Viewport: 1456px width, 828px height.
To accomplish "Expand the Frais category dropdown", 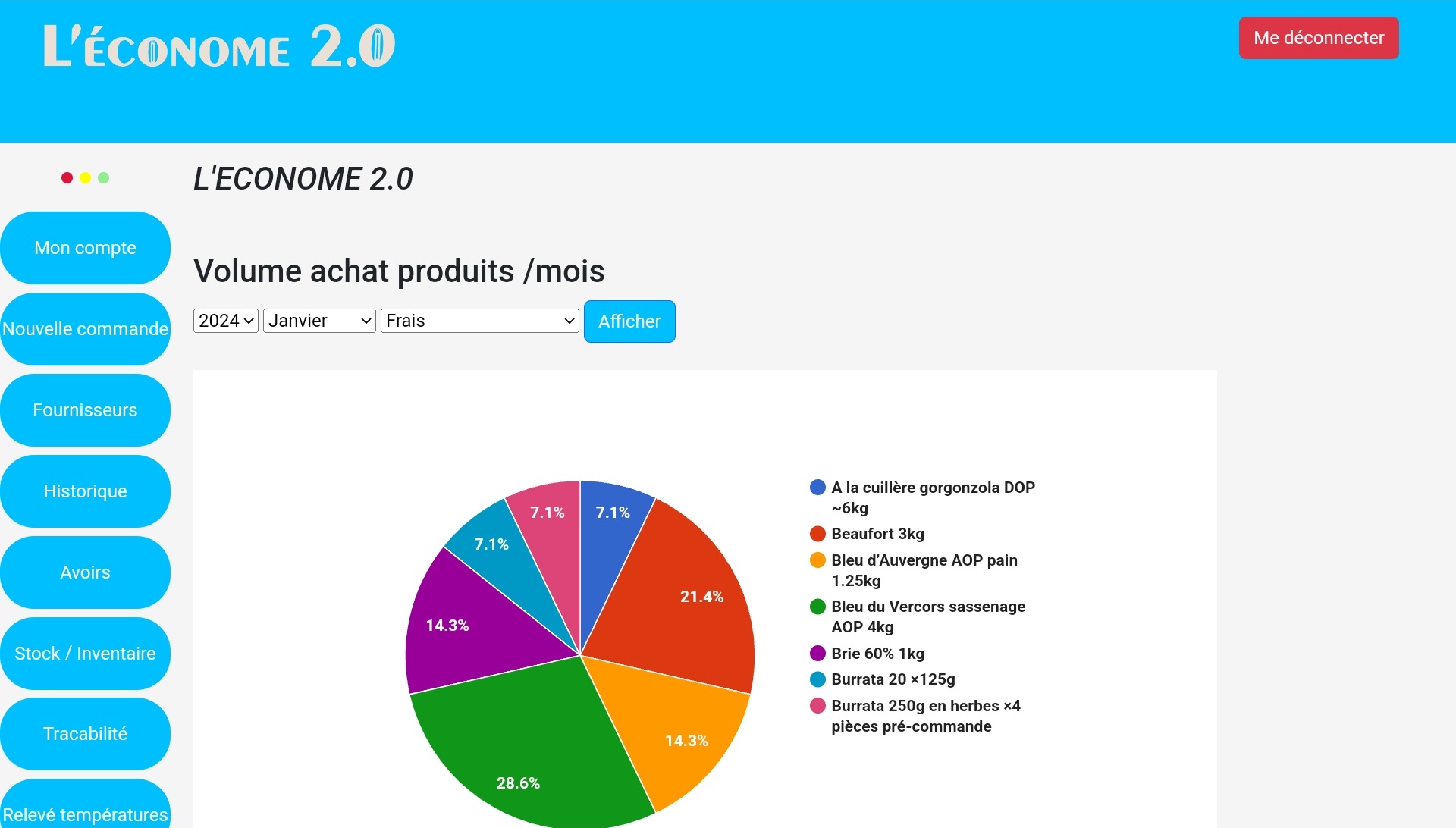I will pos(479,321).
